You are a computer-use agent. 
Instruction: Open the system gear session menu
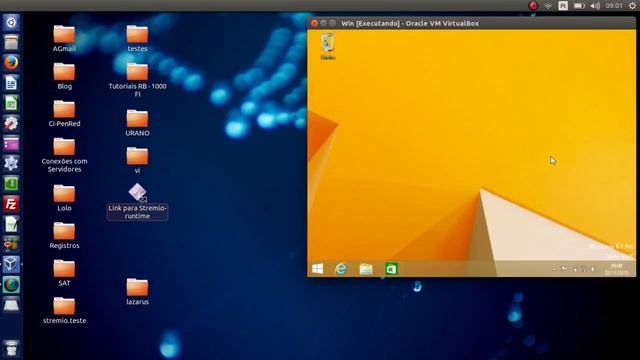click(x=632, y=6)
